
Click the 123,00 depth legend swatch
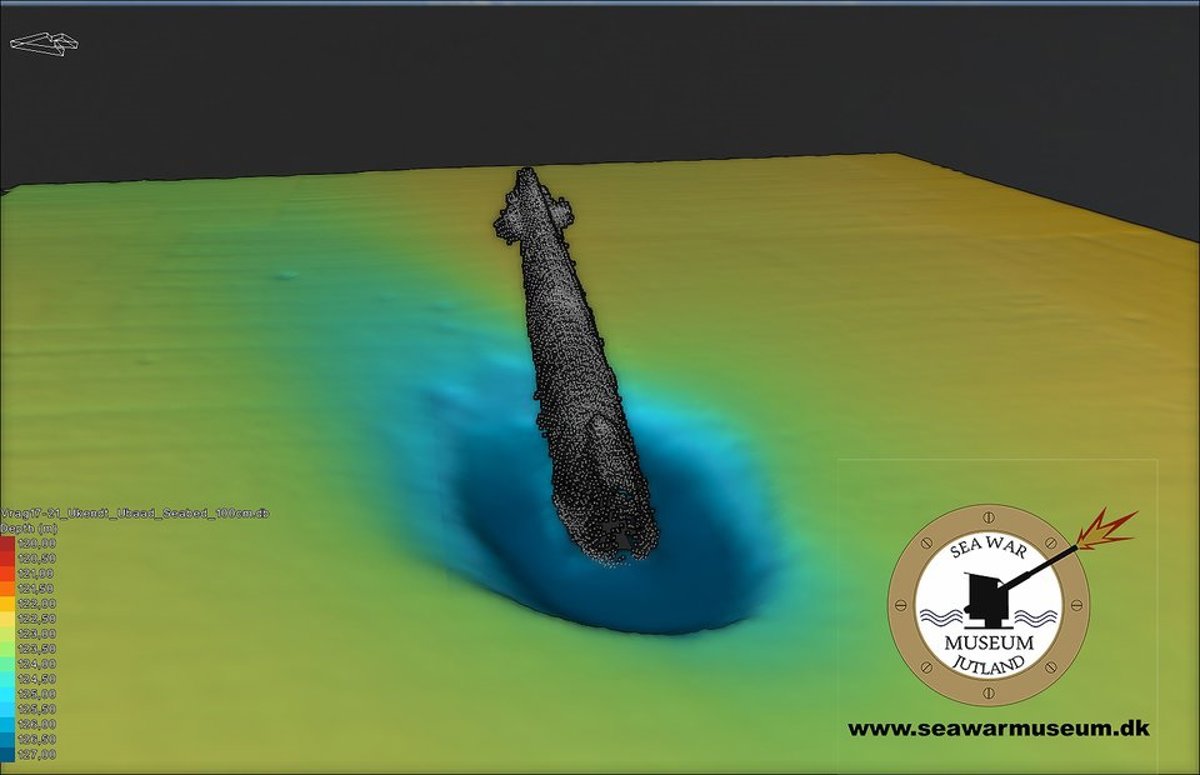(7, 633)
